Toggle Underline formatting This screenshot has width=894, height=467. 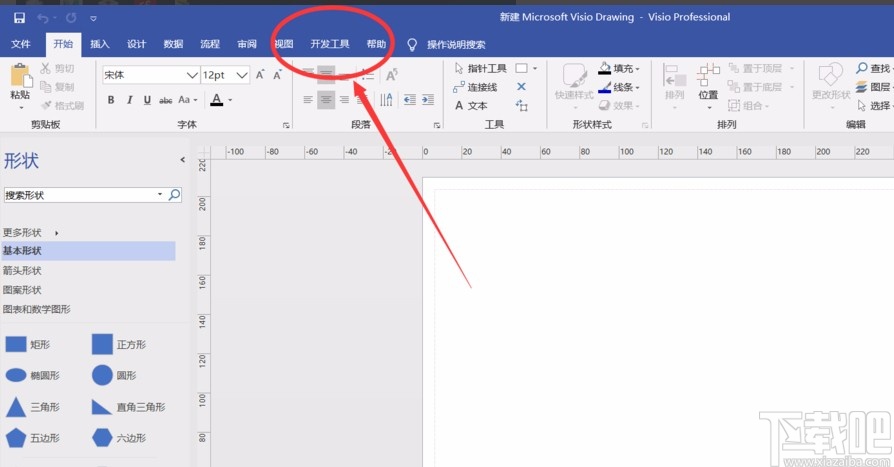(147, 100)
